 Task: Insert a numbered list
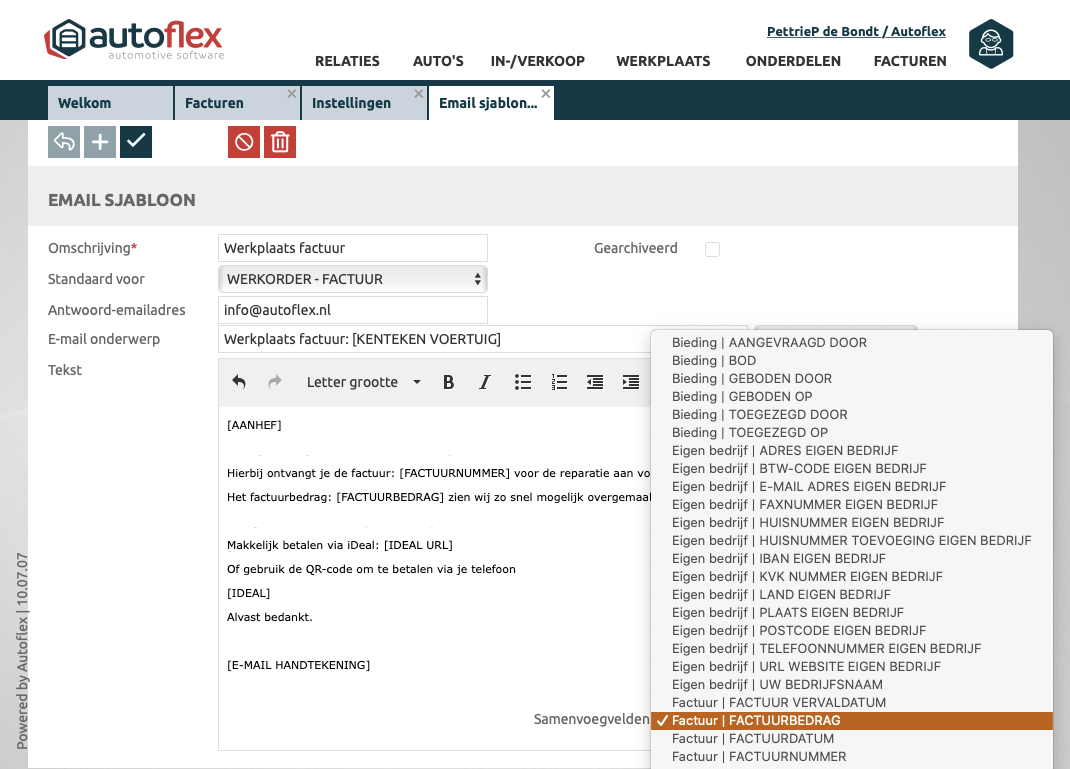coord(559,382)
